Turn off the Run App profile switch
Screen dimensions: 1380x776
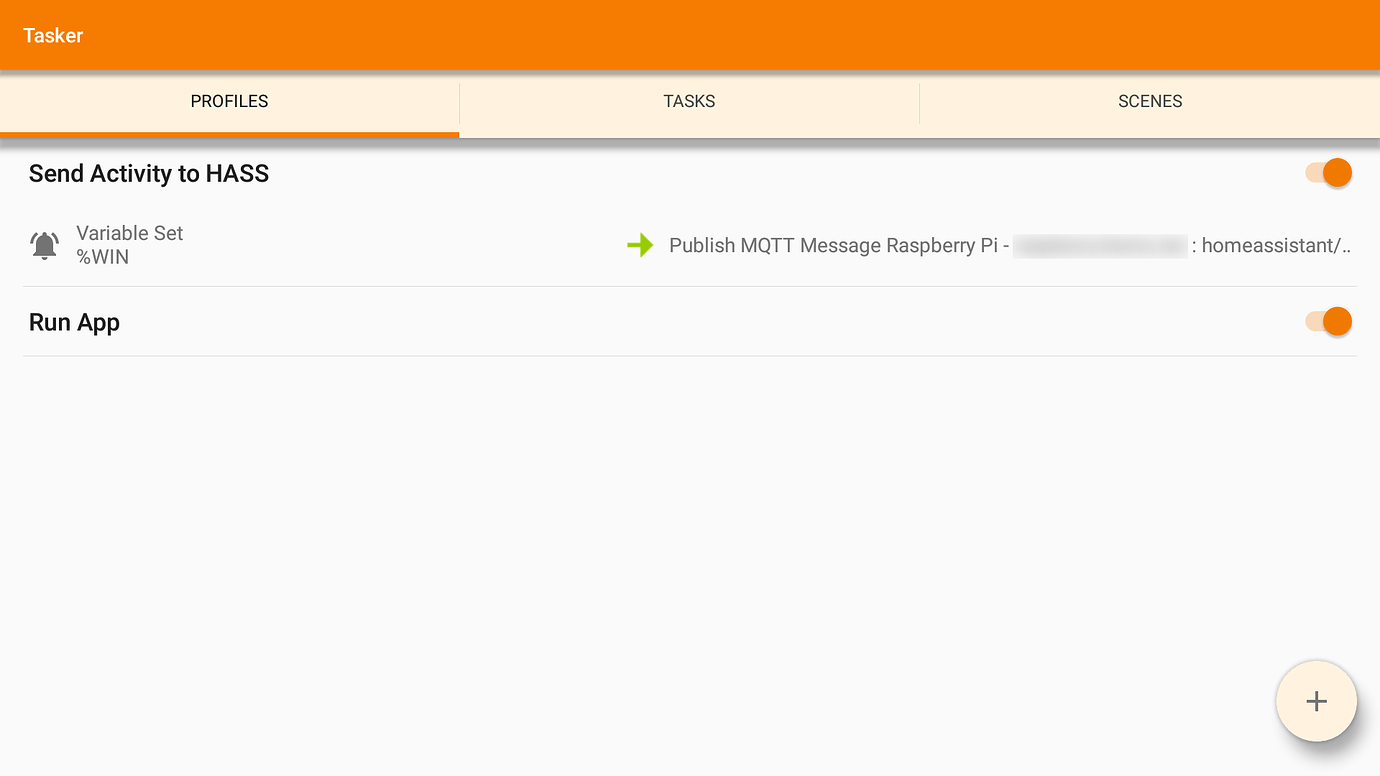[x=1328, y=322]
